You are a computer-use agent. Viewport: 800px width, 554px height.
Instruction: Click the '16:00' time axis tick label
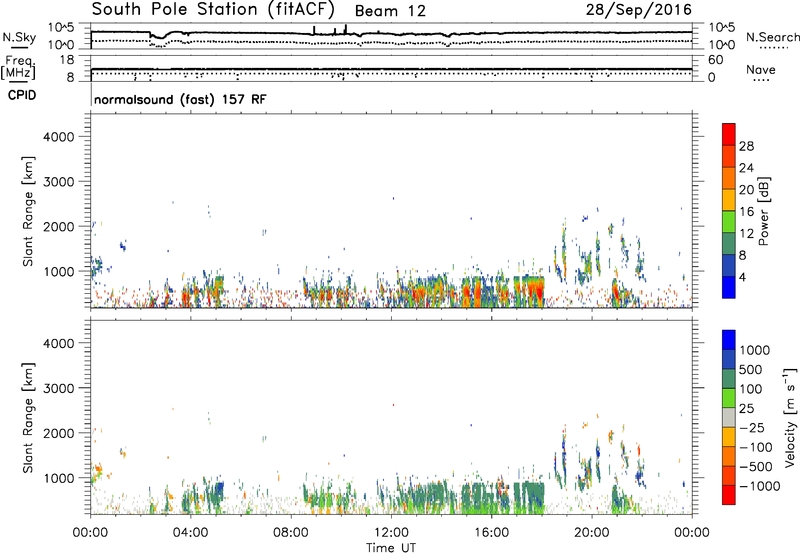tap(491, 533)
